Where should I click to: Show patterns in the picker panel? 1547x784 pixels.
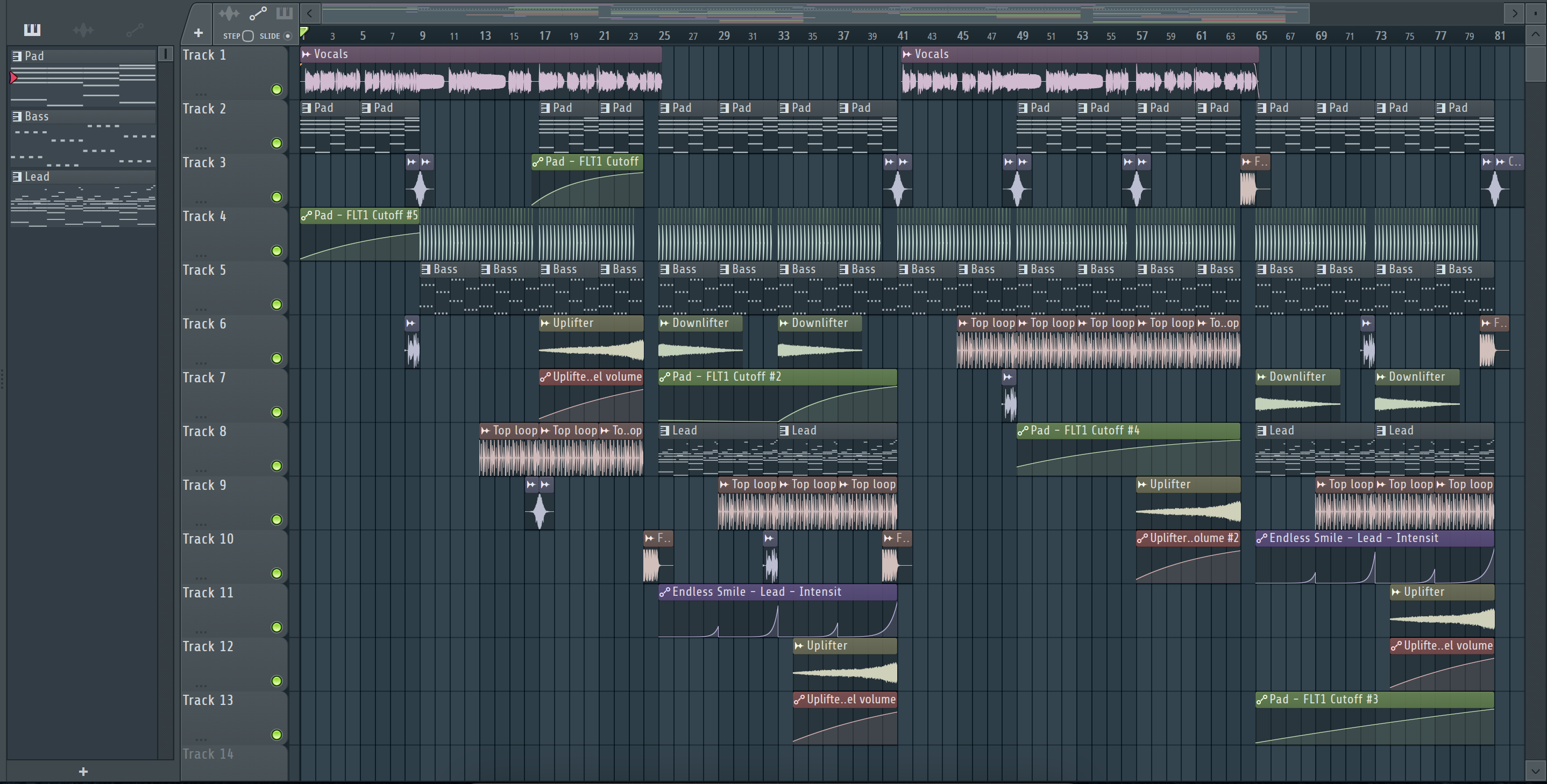tap(32, 29)
